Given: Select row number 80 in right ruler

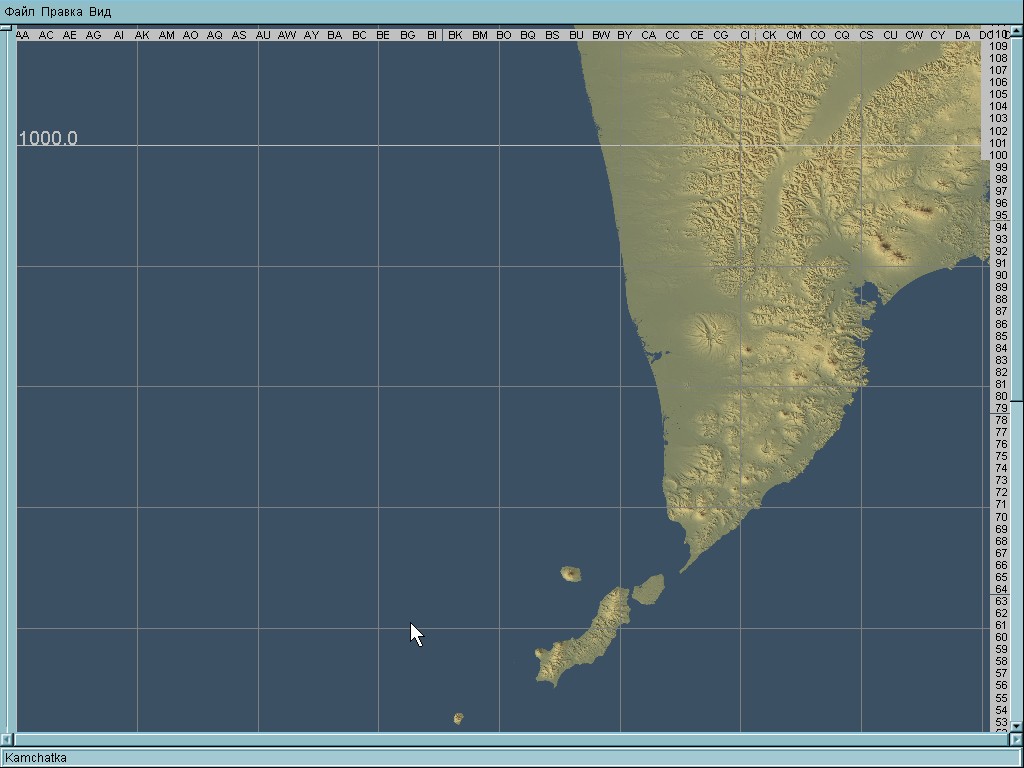Looking at the screenshot, I should click(x=1001, y=396).
